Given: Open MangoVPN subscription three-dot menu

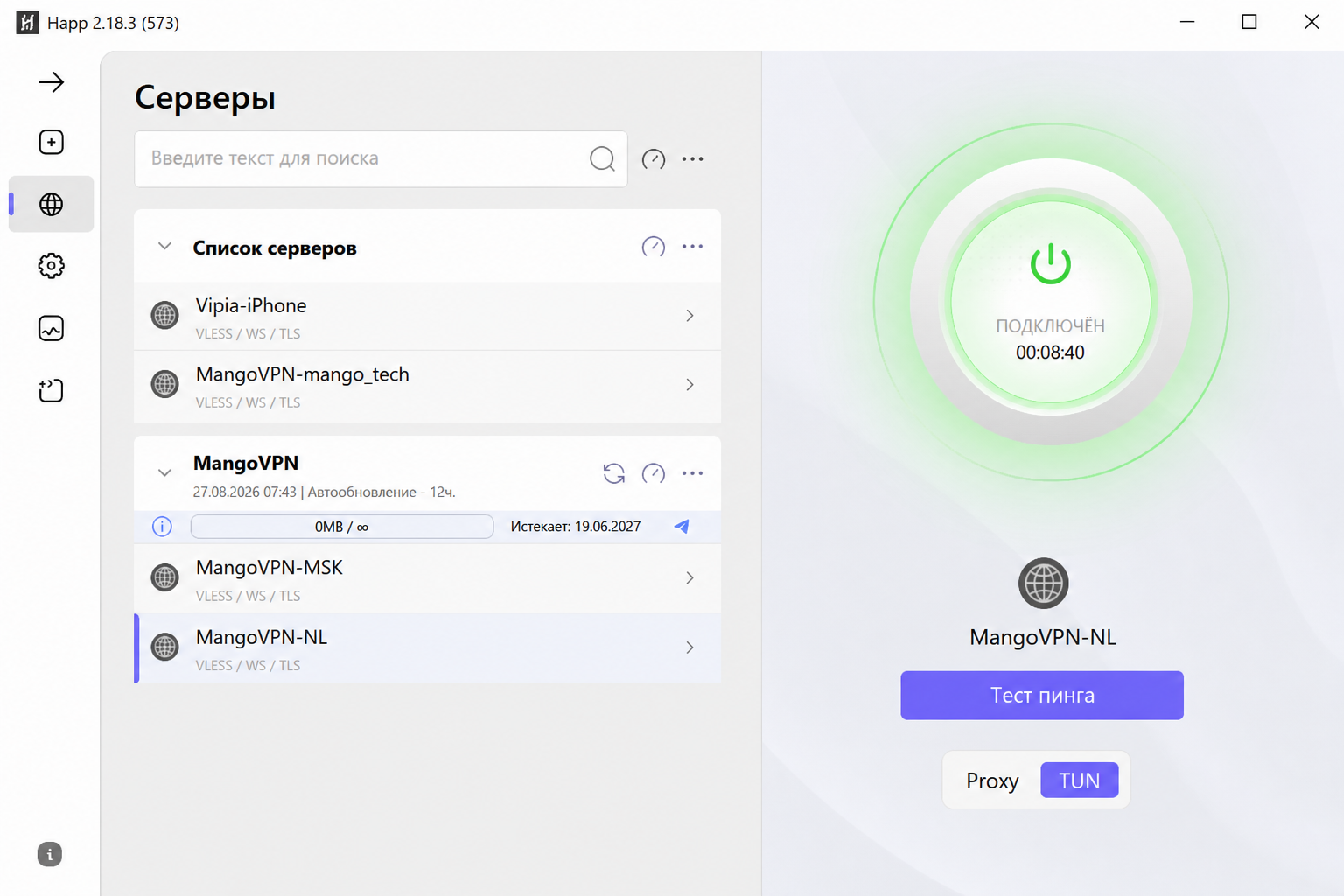Looking at the screenshot, I should (692, 473).
